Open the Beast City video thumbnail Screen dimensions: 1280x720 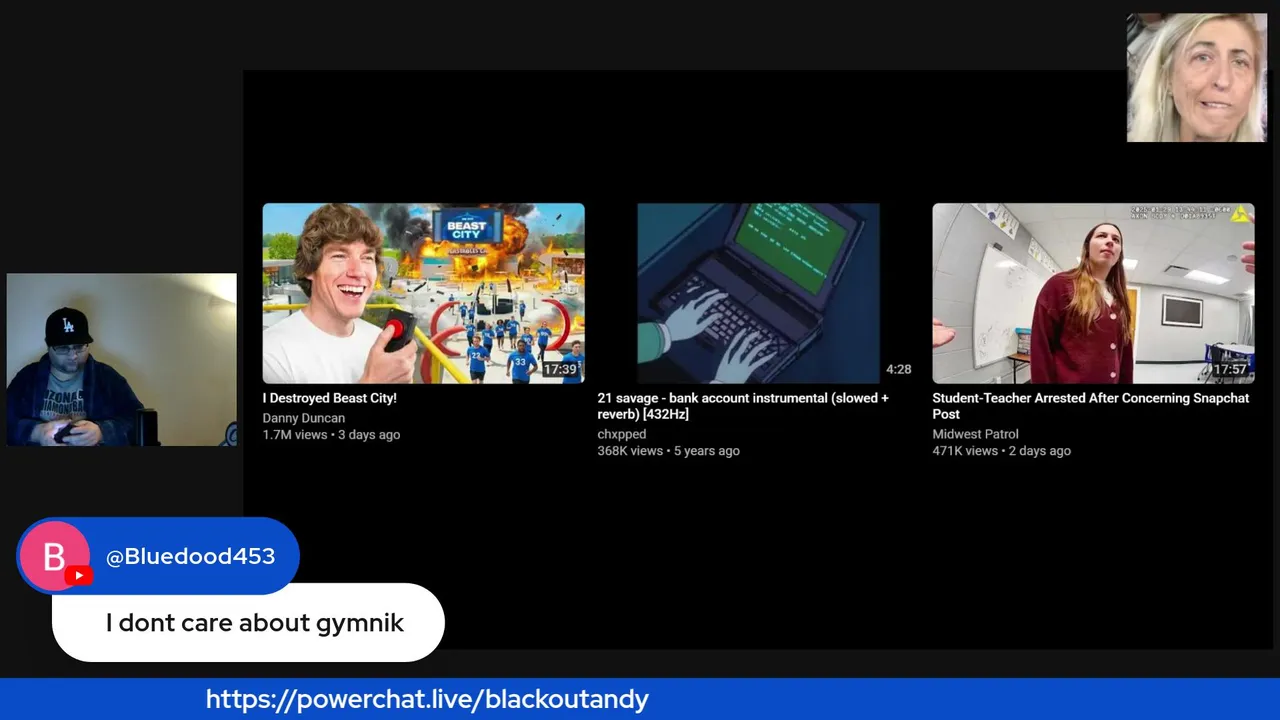(x=423, y=293)
